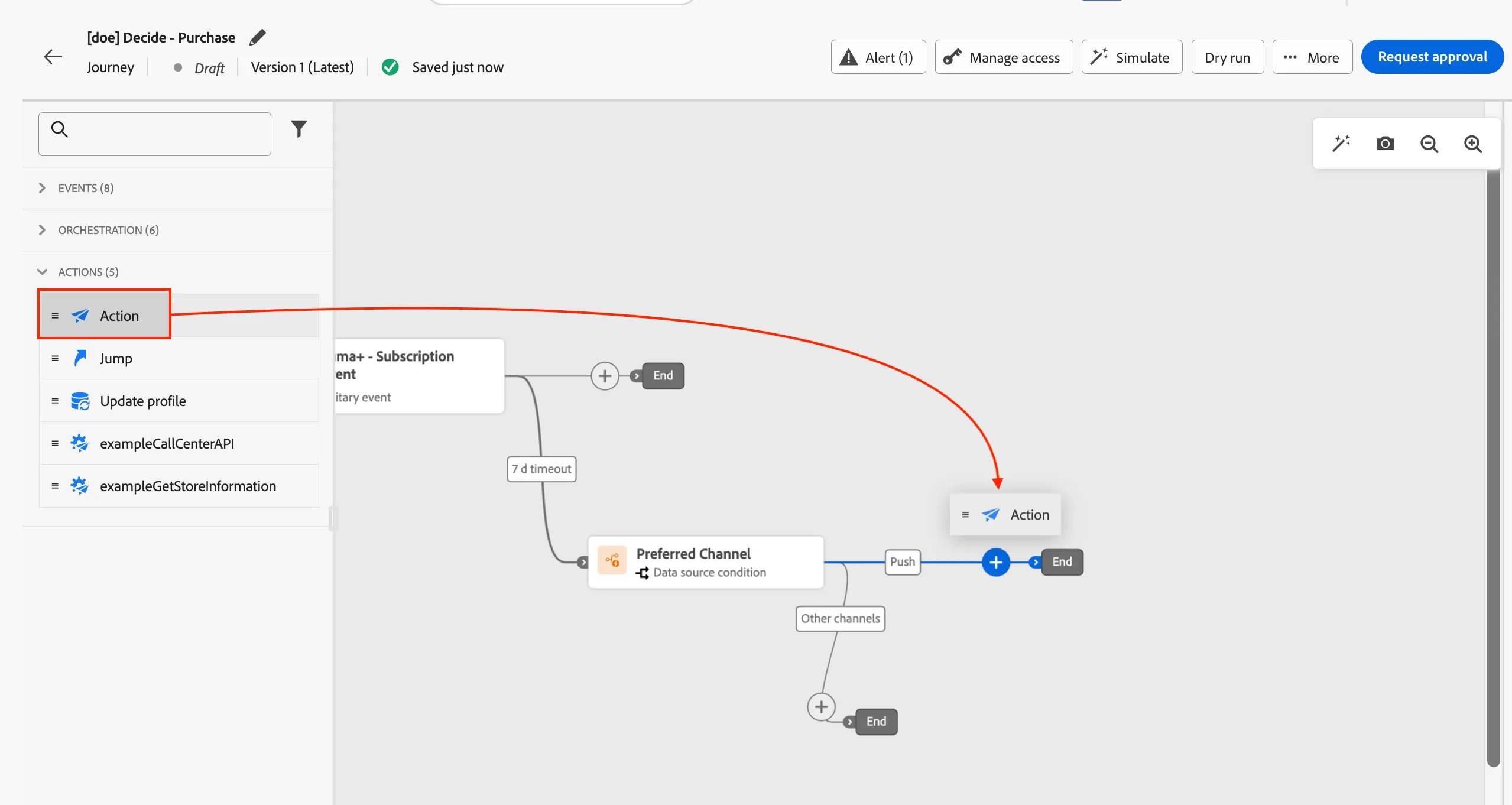Select the Jump action in the palette
Image resolution: width=1512 pixels, height=805 pixels.
click(x=179, y=358)
